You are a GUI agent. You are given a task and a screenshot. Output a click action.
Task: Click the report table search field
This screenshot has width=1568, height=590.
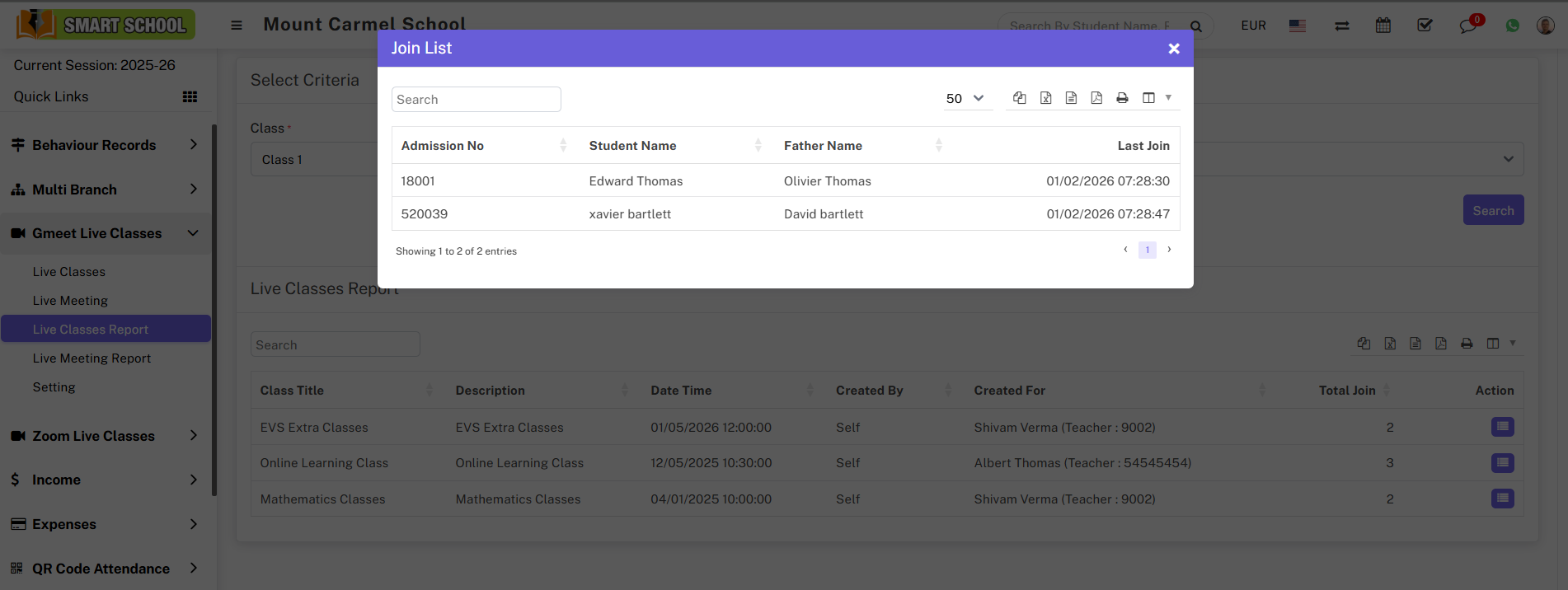(x=336, y=344)
